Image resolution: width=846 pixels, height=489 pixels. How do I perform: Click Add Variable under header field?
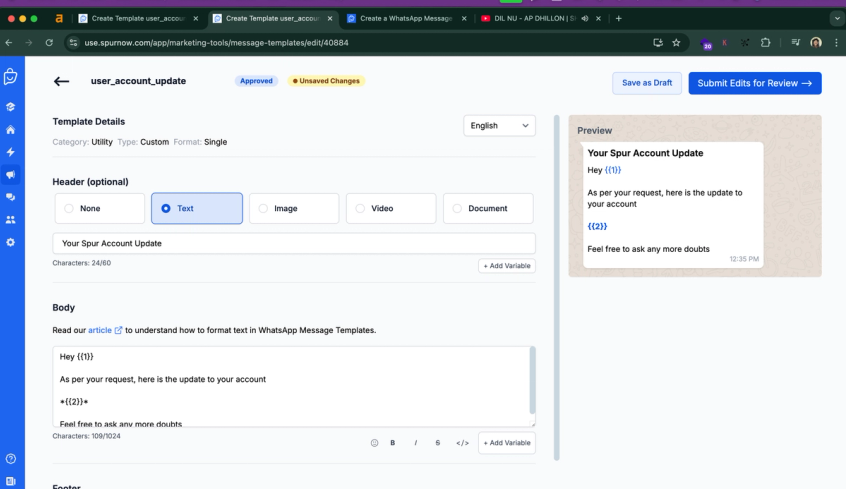pyautogui.click(x=507, y=266)
